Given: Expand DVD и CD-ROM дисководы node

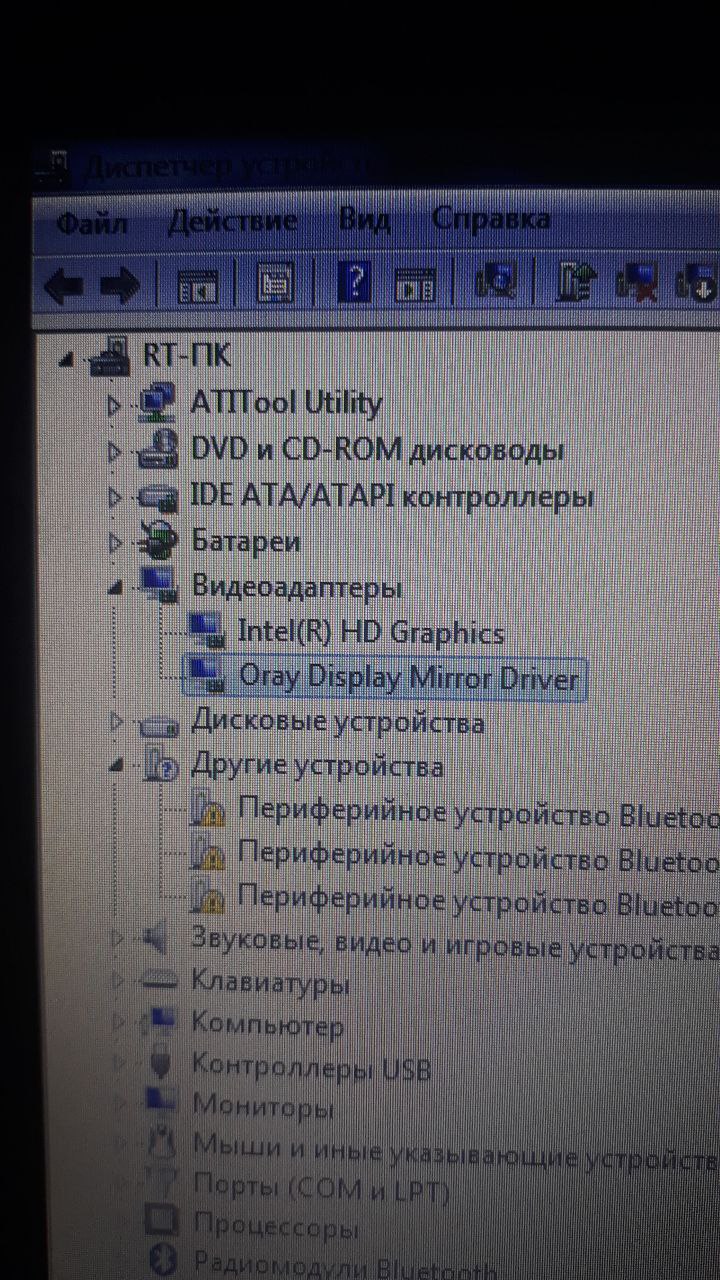Looking at the screenshot, I should coord(114,451).
